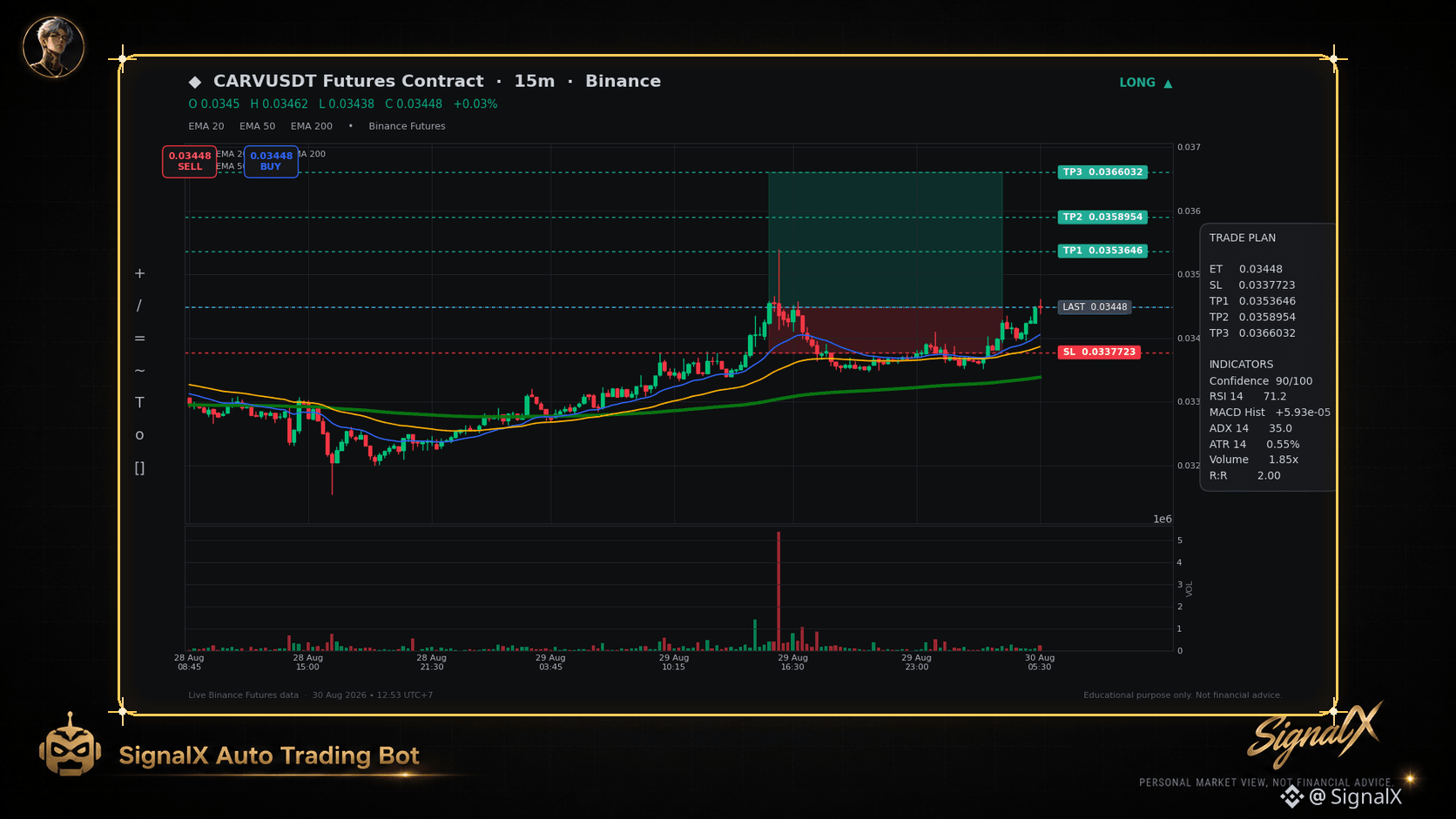This screenshot has height=819, width=1456.
Task: Click the golden robot bot logo
Action: pyautogui.click(x=70, y=746)
